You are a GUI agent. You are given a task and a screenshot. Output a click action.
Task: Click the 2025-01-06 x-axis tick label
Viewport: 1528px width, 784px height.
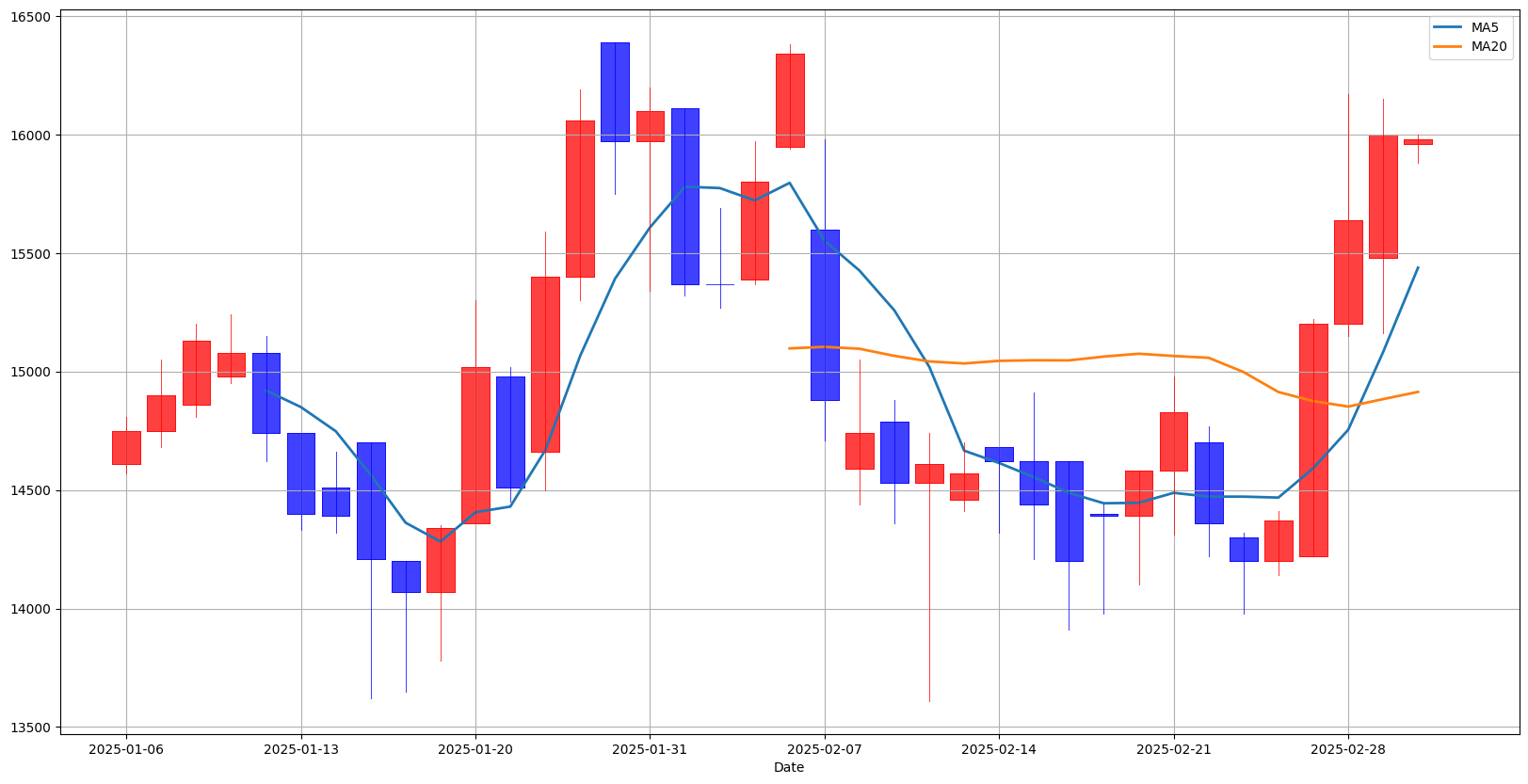[126, 749]
